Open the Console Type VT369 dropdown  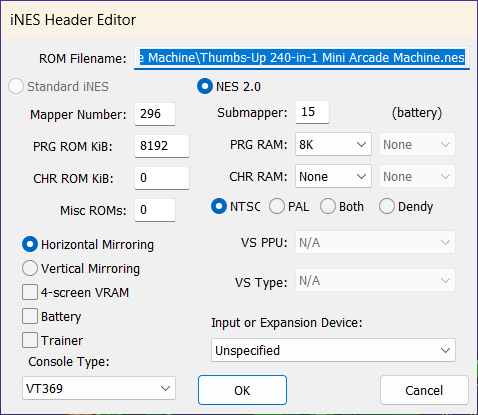pyautogui.click(x=99, y=388)
